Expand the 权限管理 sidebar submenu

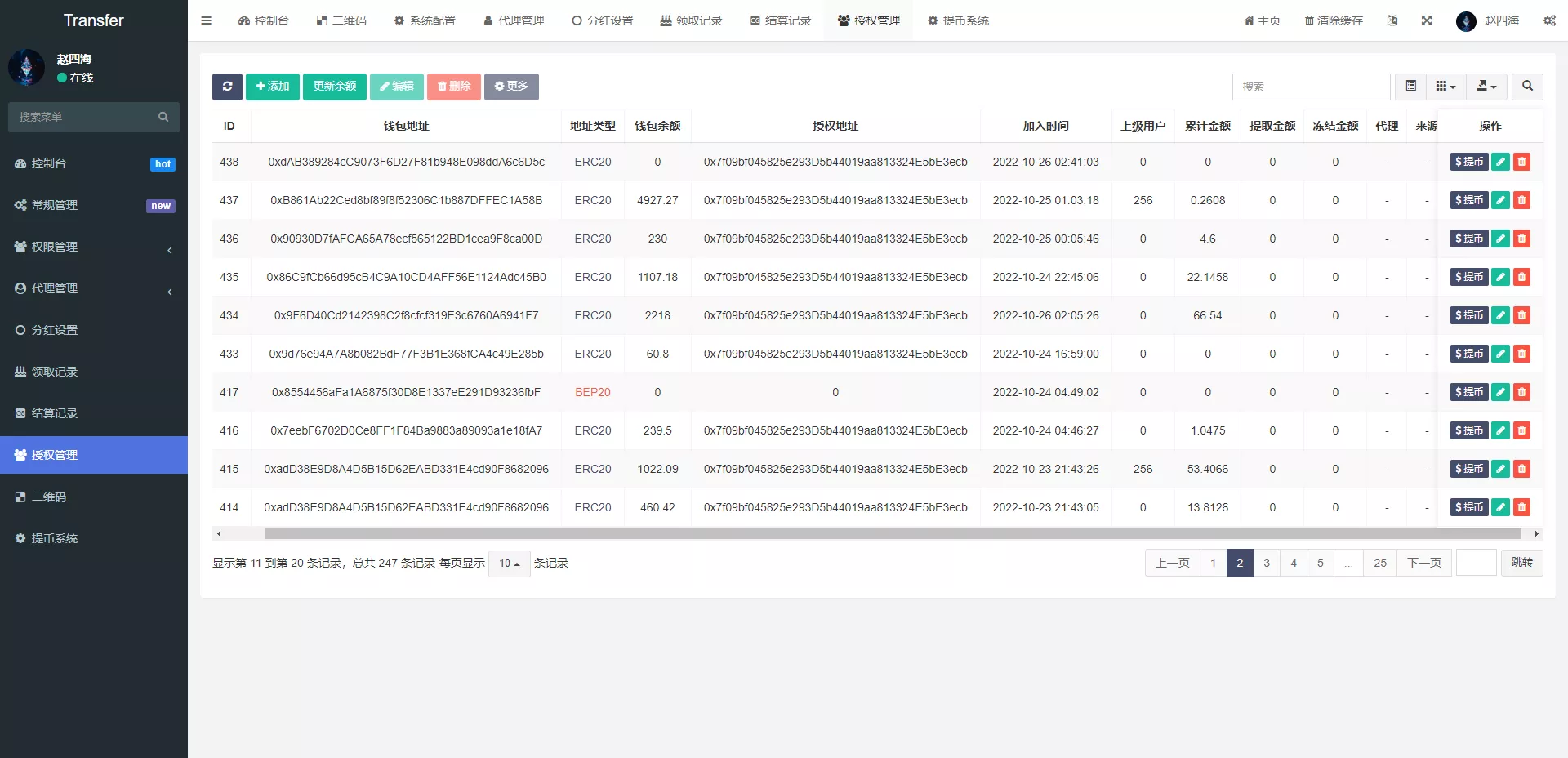pos(94,247)
